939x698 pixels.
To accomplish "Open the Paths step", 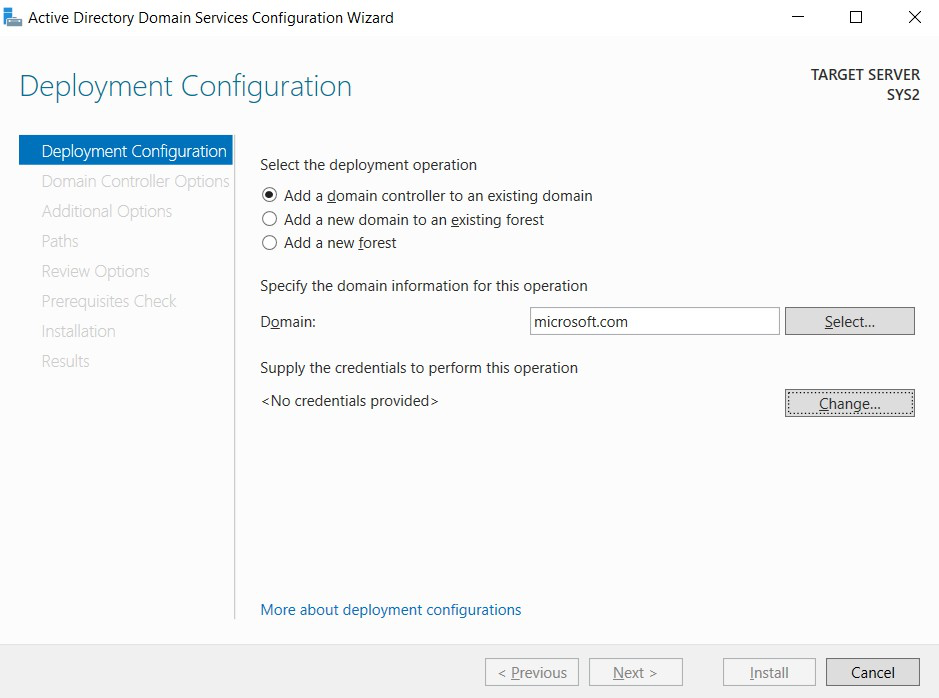I will 60,241.
